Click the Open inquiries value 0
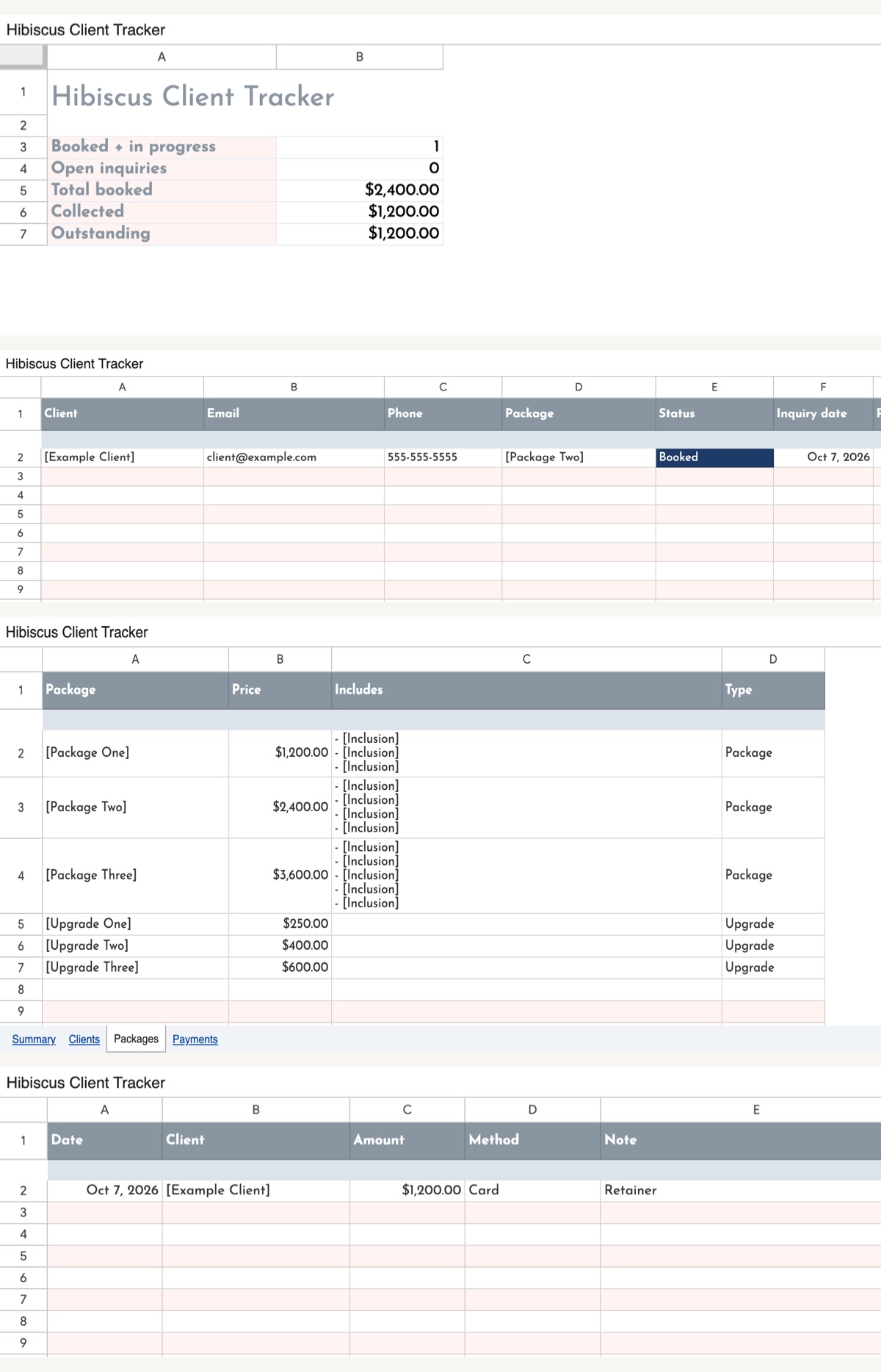The image size is (881, 1372). point(360,168)
